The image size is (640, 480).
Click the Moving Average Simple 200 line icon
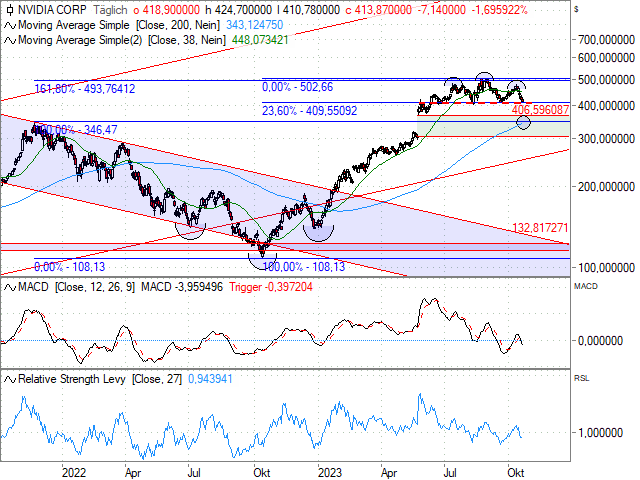[x=10, y=25]
